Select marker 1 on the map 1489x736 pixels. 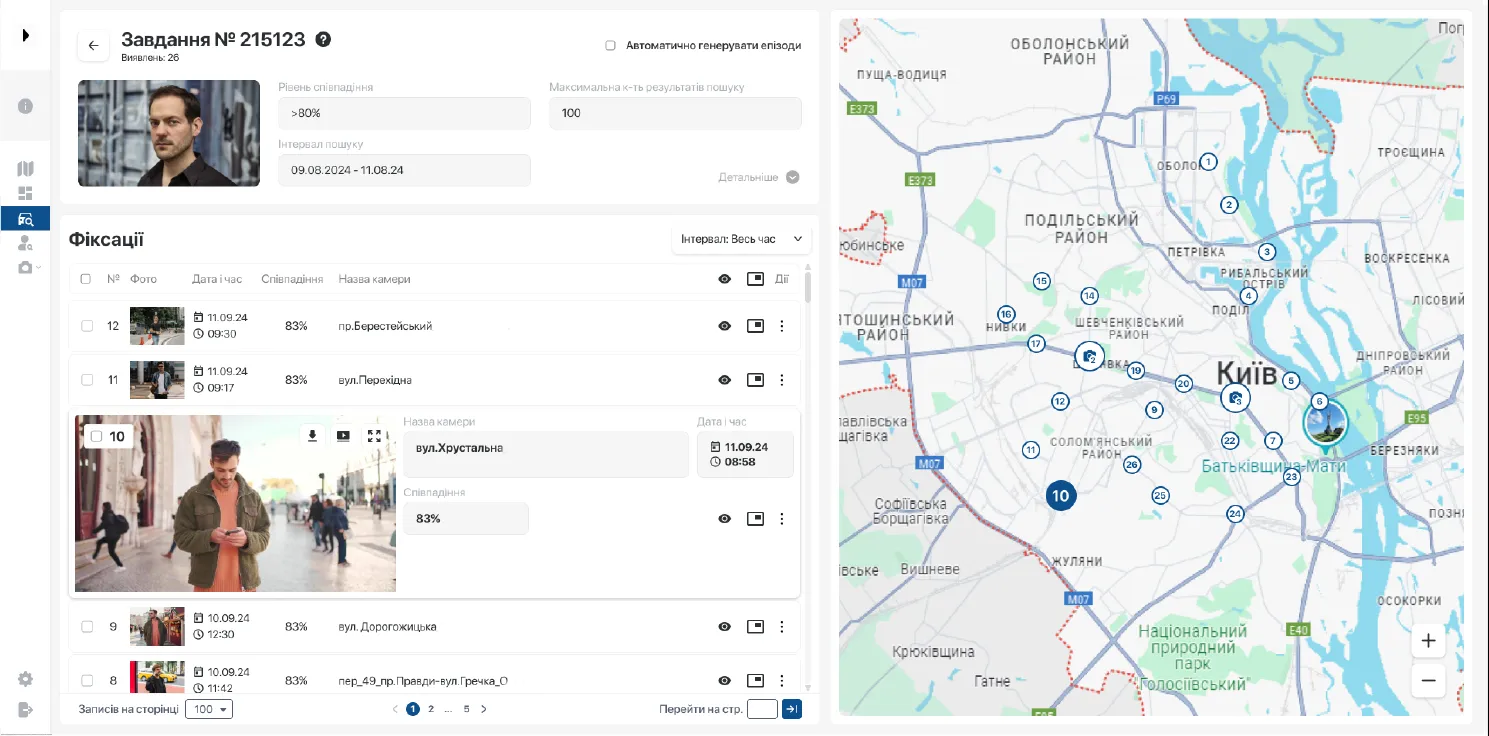1209,162
